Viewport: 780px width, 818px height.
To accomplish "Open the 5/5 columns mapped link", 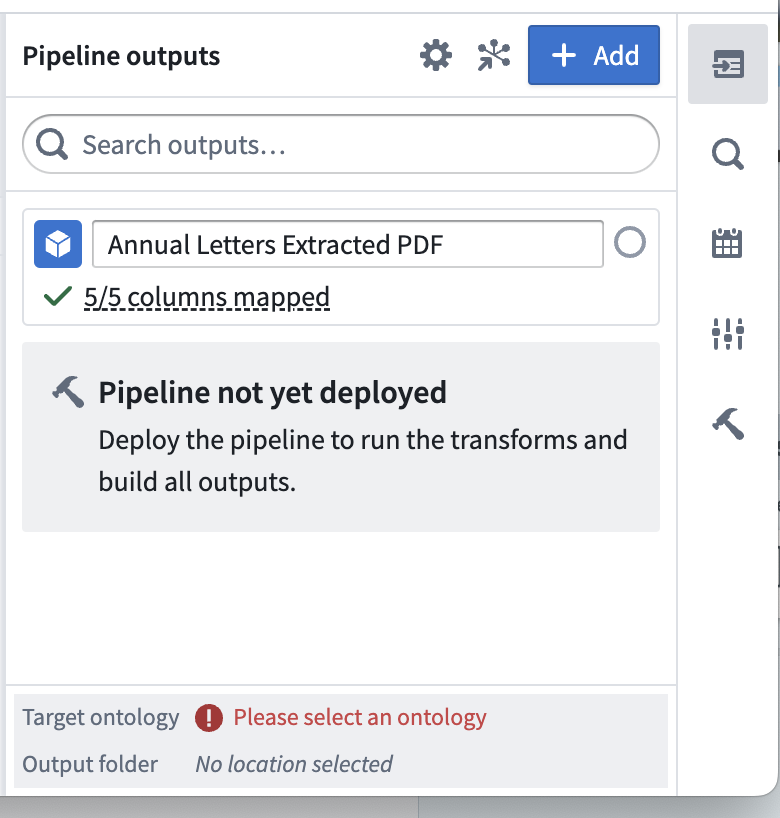I will click(x=207, y=297).
